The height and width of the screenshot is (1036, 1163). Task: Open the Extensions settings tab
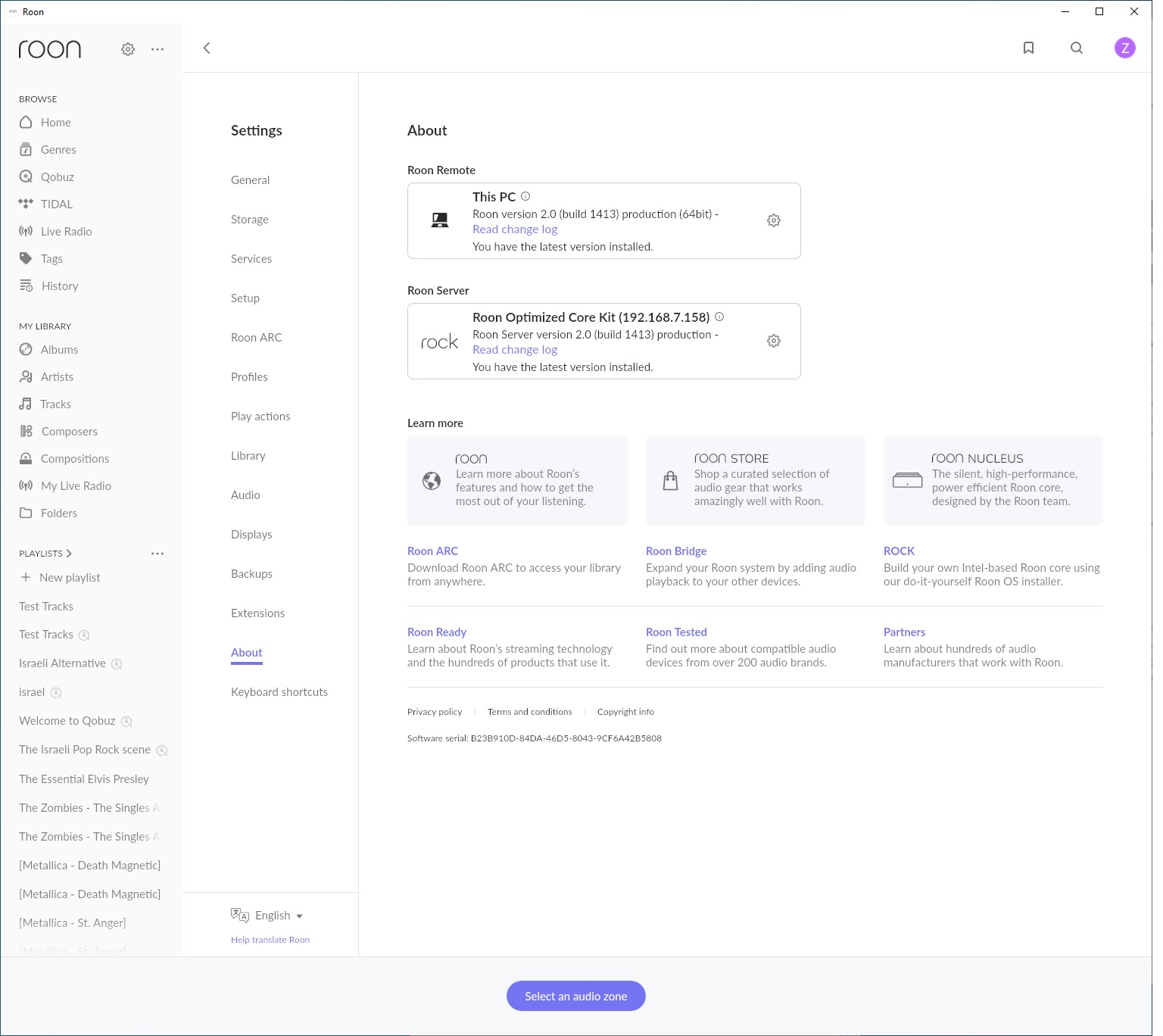(x=257, y=613)
